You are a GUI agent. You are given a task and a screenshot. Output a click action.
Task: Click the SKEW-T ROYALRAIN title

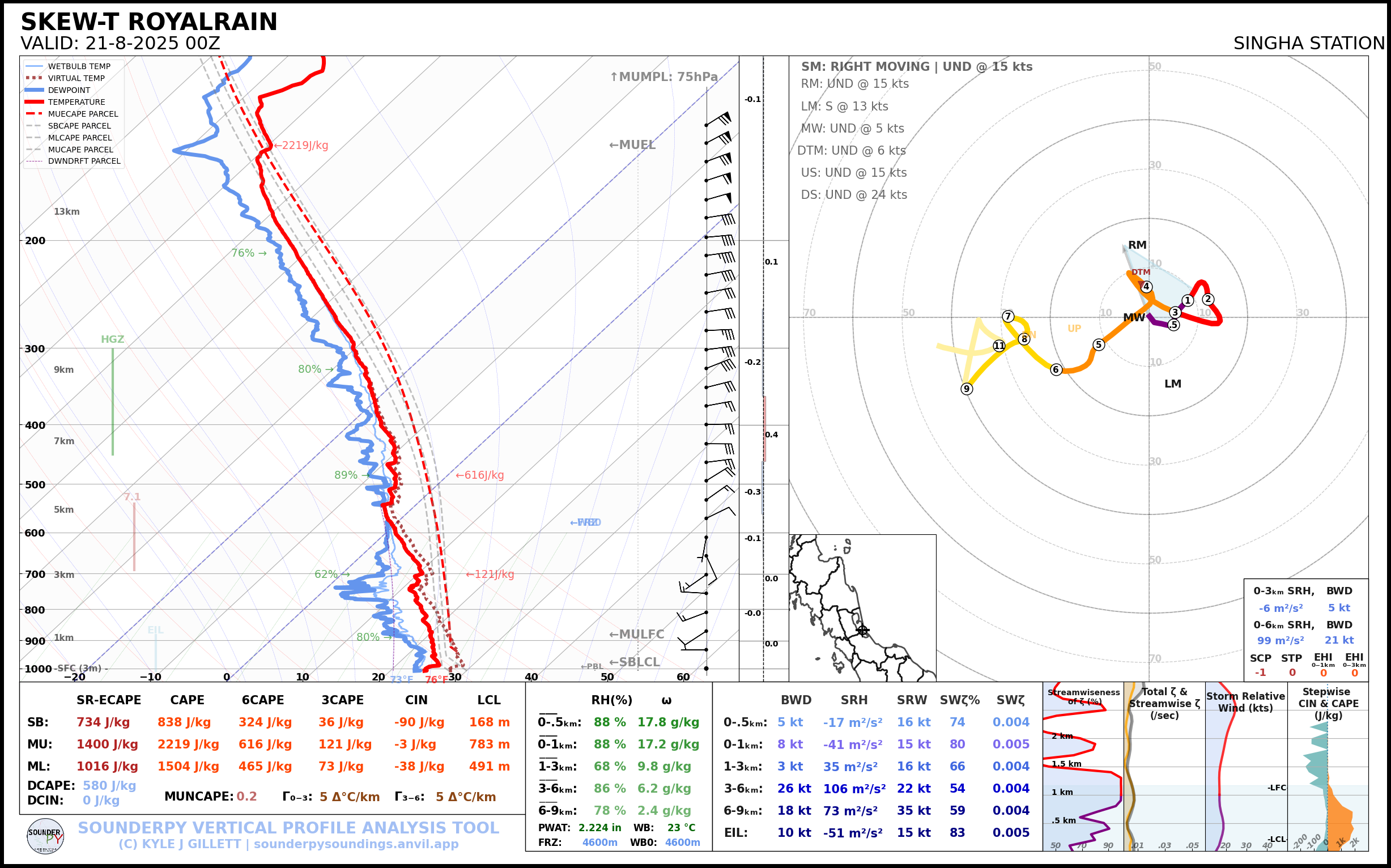point(148,22)
